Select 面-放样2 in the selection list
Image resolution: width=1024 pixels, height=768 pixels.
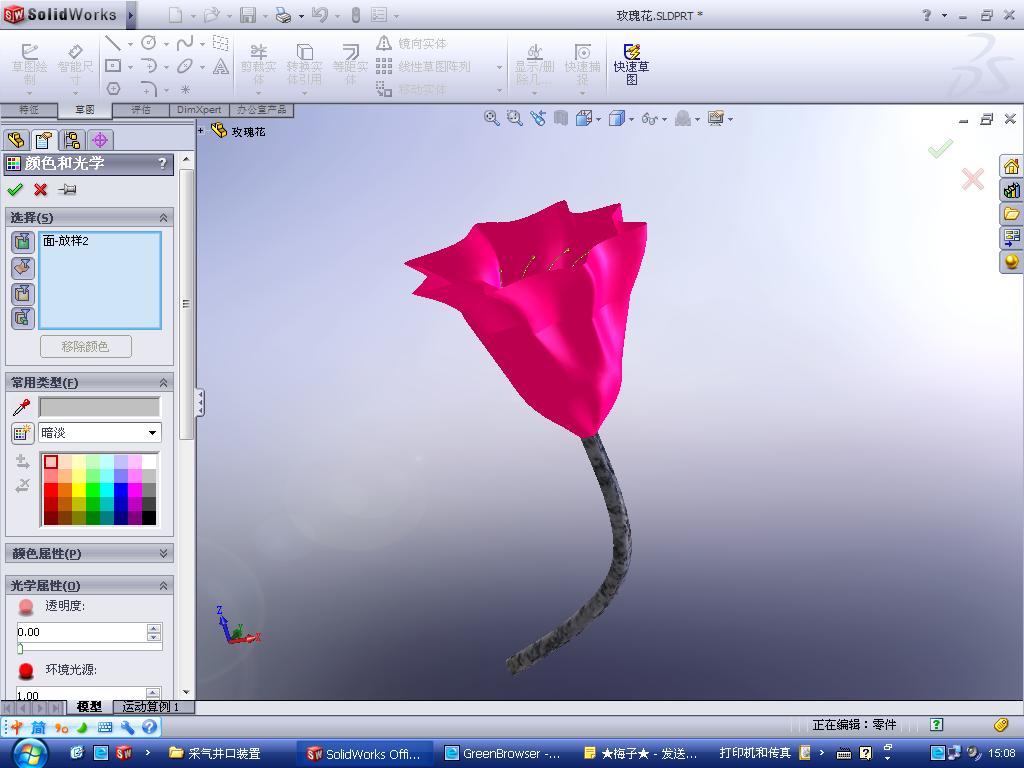click(x=66, y=241)
